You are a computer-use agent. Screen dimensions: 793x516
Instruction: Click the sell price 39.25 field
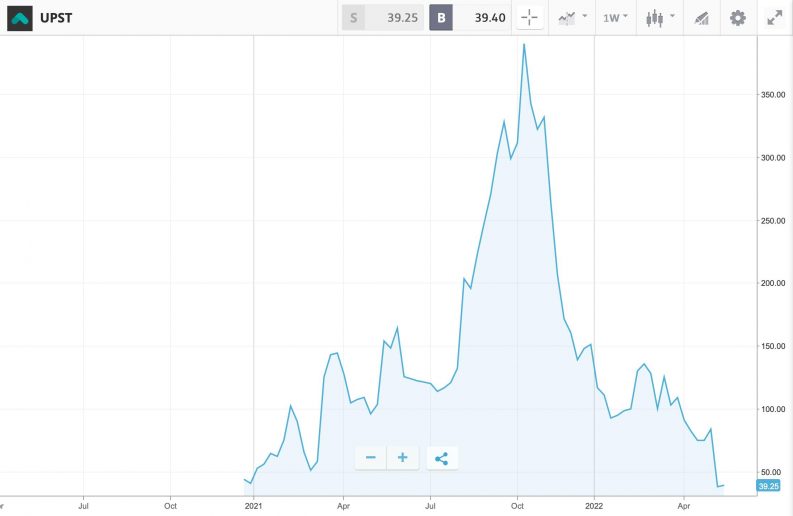coord(394,18)
